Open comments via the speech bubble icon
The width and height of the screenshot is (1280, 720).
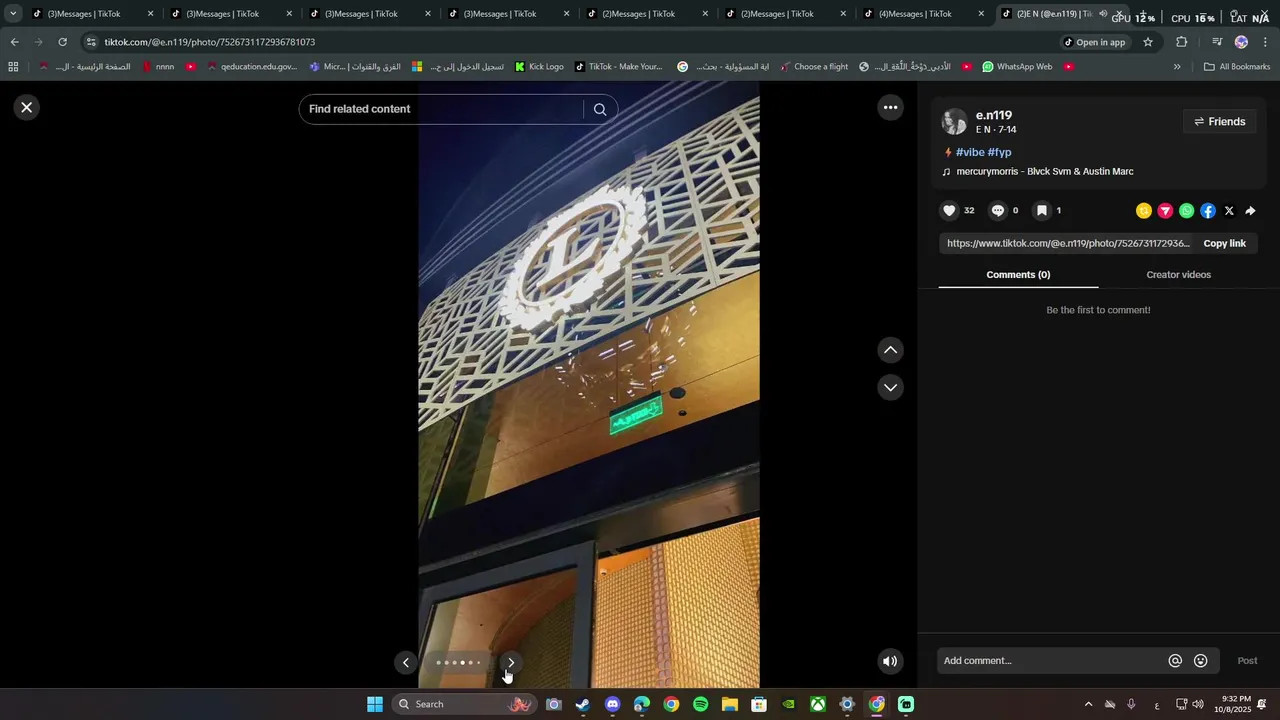coord(997,211)
